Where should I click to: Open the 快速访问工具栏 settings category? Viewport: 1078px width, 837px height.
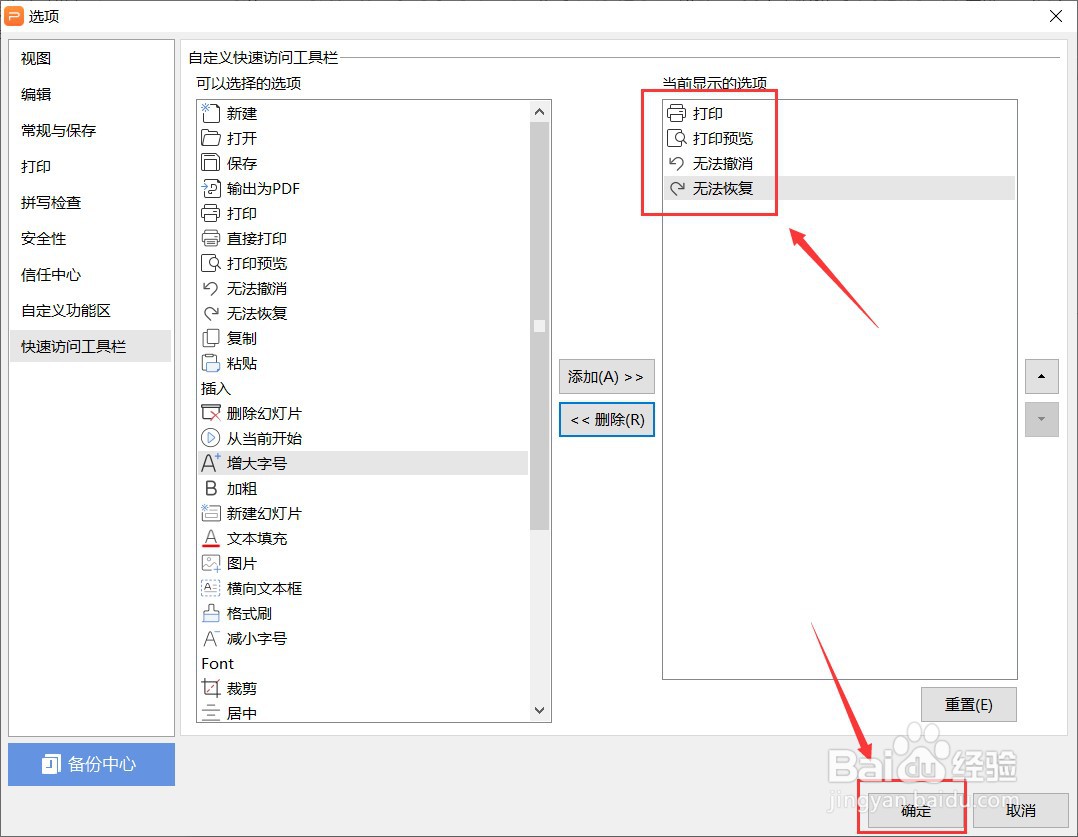click(x=90, y=346)
